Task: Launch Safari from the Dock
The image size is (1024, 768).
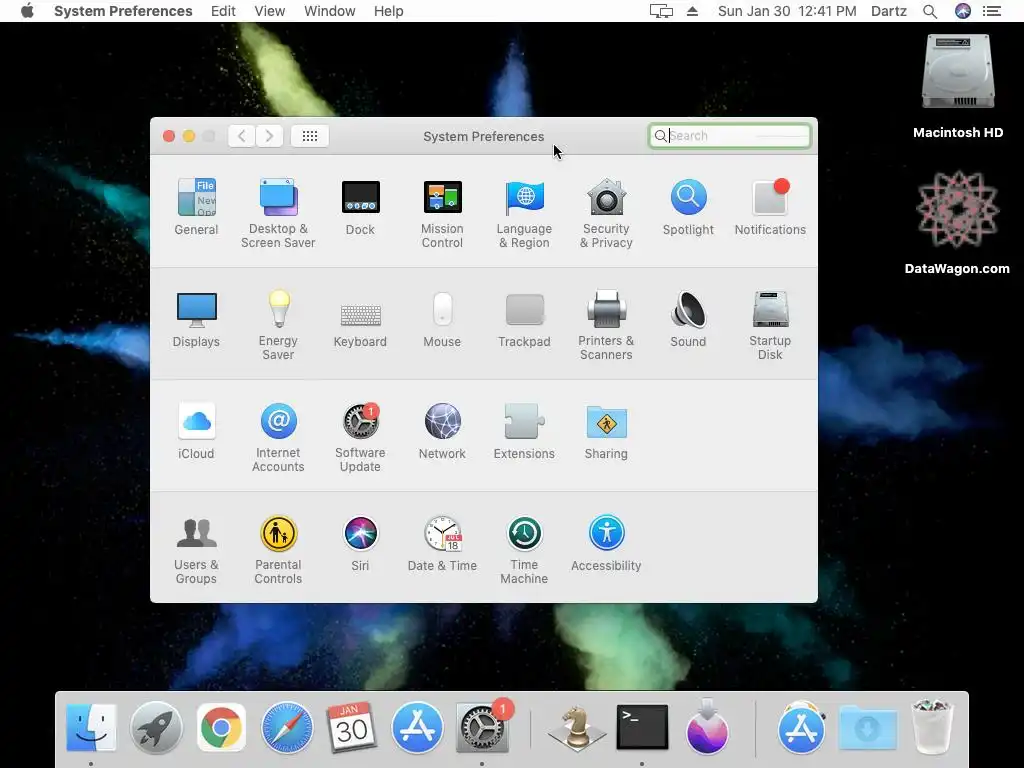Action: click(287, 727)
